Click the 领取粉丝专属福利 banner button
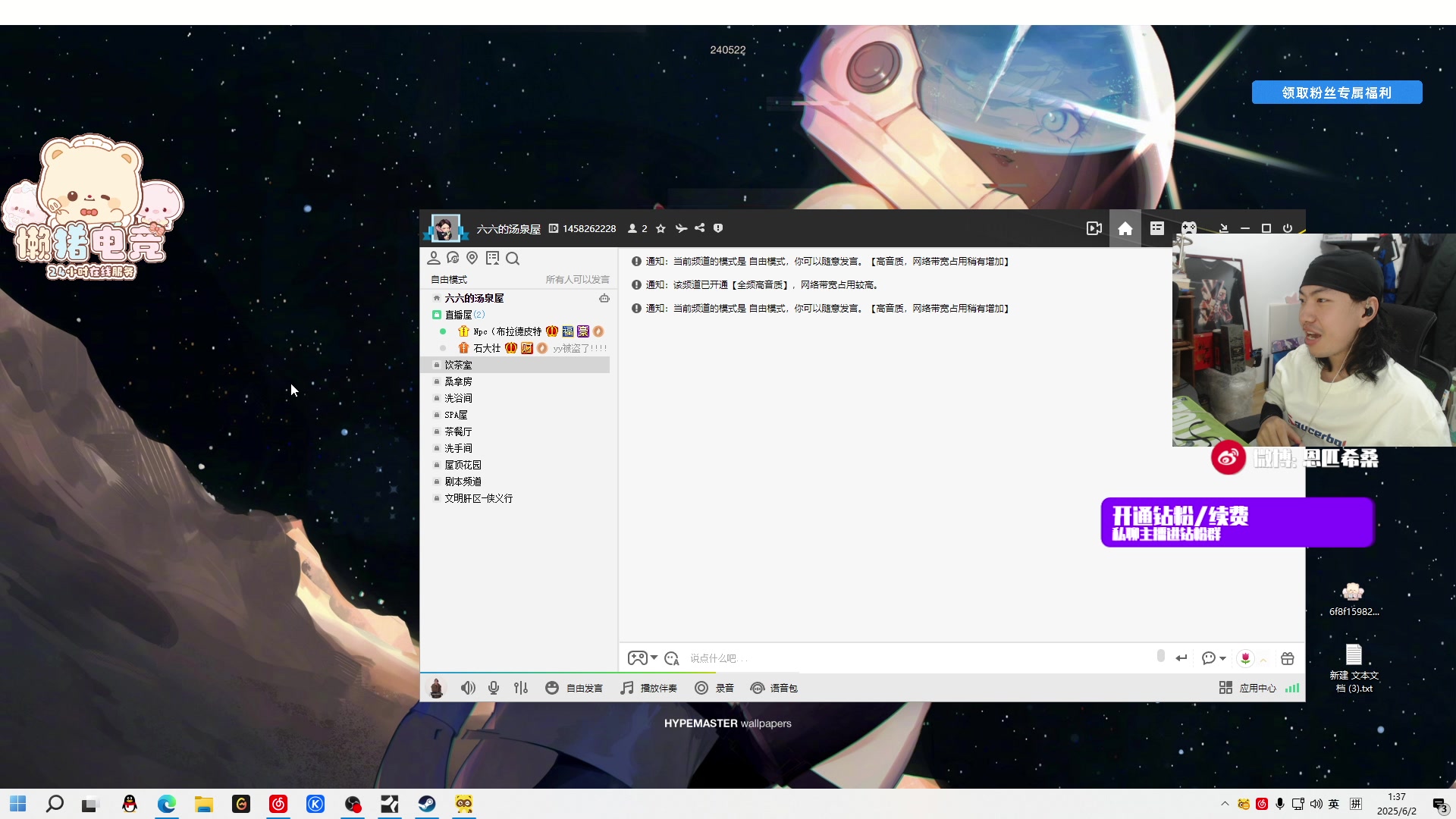Viewport: 1456px width, 819px height. click(x=1337, y=93)
